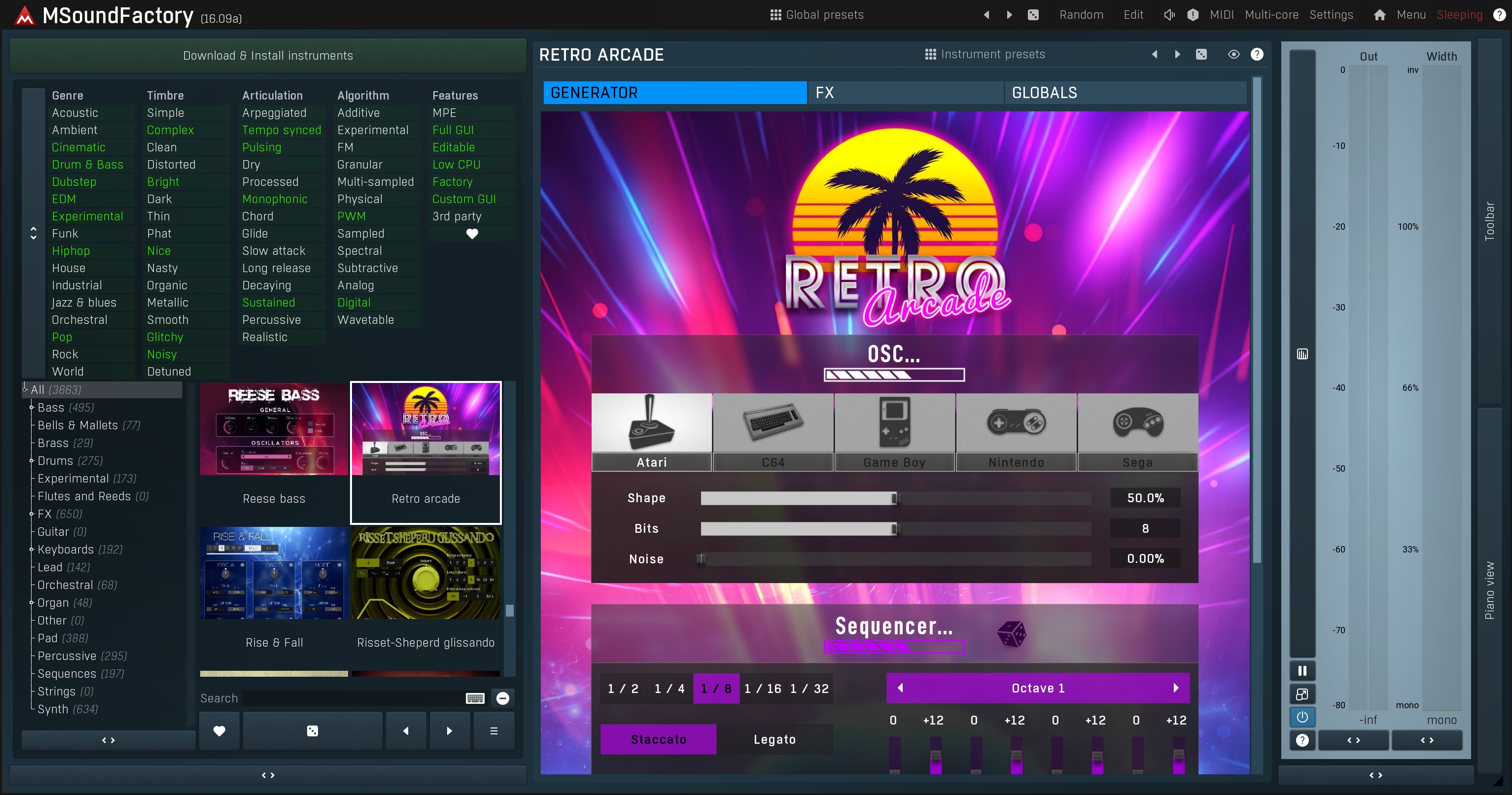
Task: Click the Octave 1 right arrow
Action: click(x=1176, y=688)
